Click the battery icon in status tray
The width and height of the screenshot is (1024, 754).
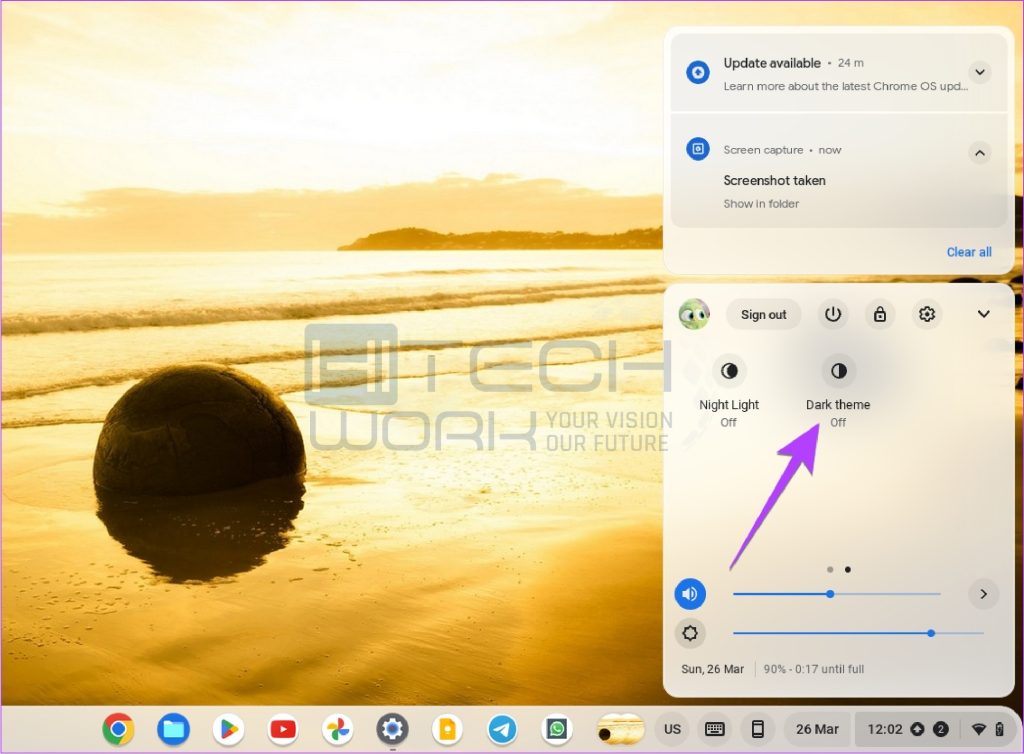click(x=999, y=729)
